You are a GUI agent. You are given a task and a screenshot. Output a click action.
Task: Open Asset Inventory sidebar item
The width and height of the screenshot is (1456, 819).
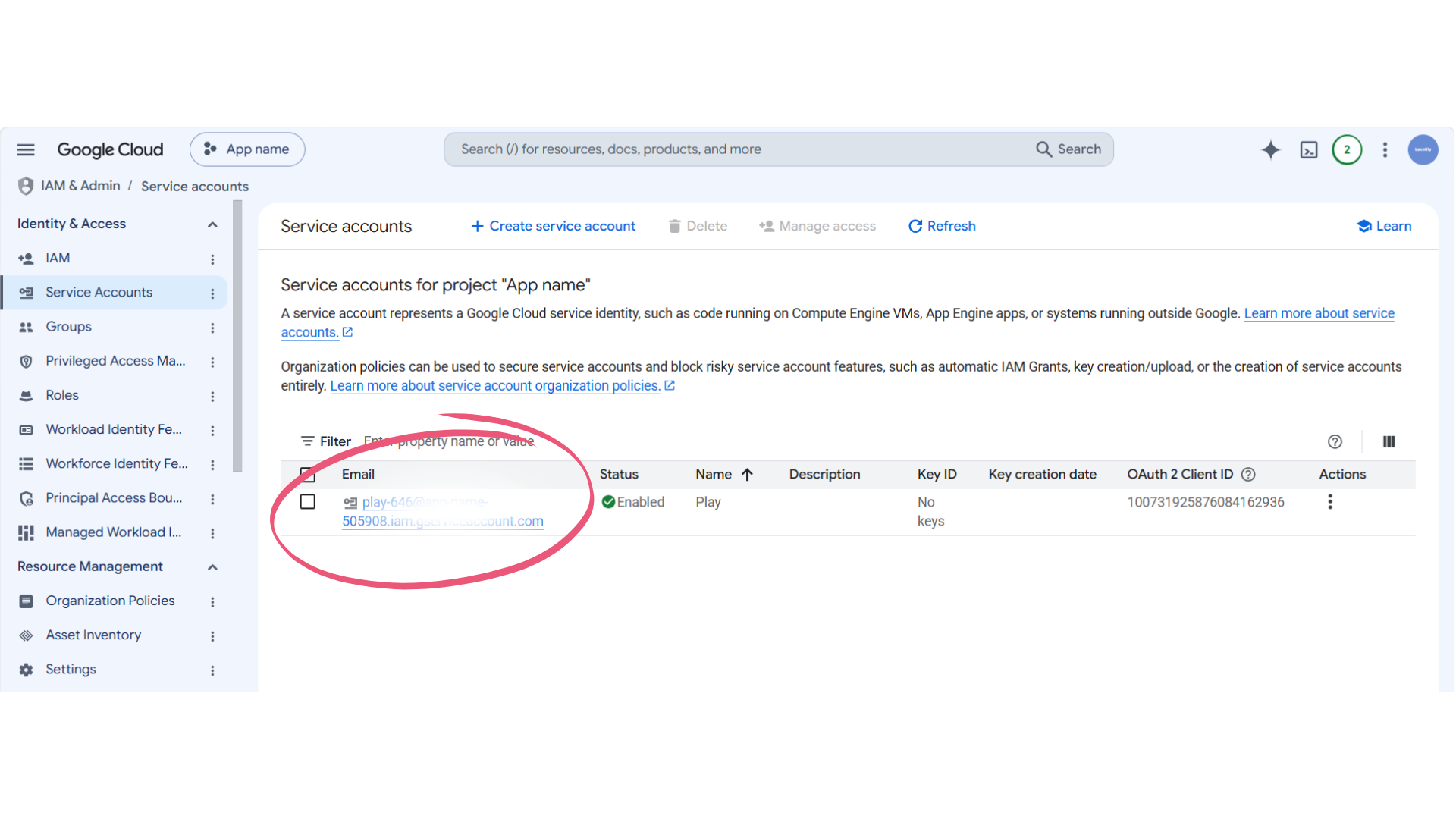[x=93, y=635]
